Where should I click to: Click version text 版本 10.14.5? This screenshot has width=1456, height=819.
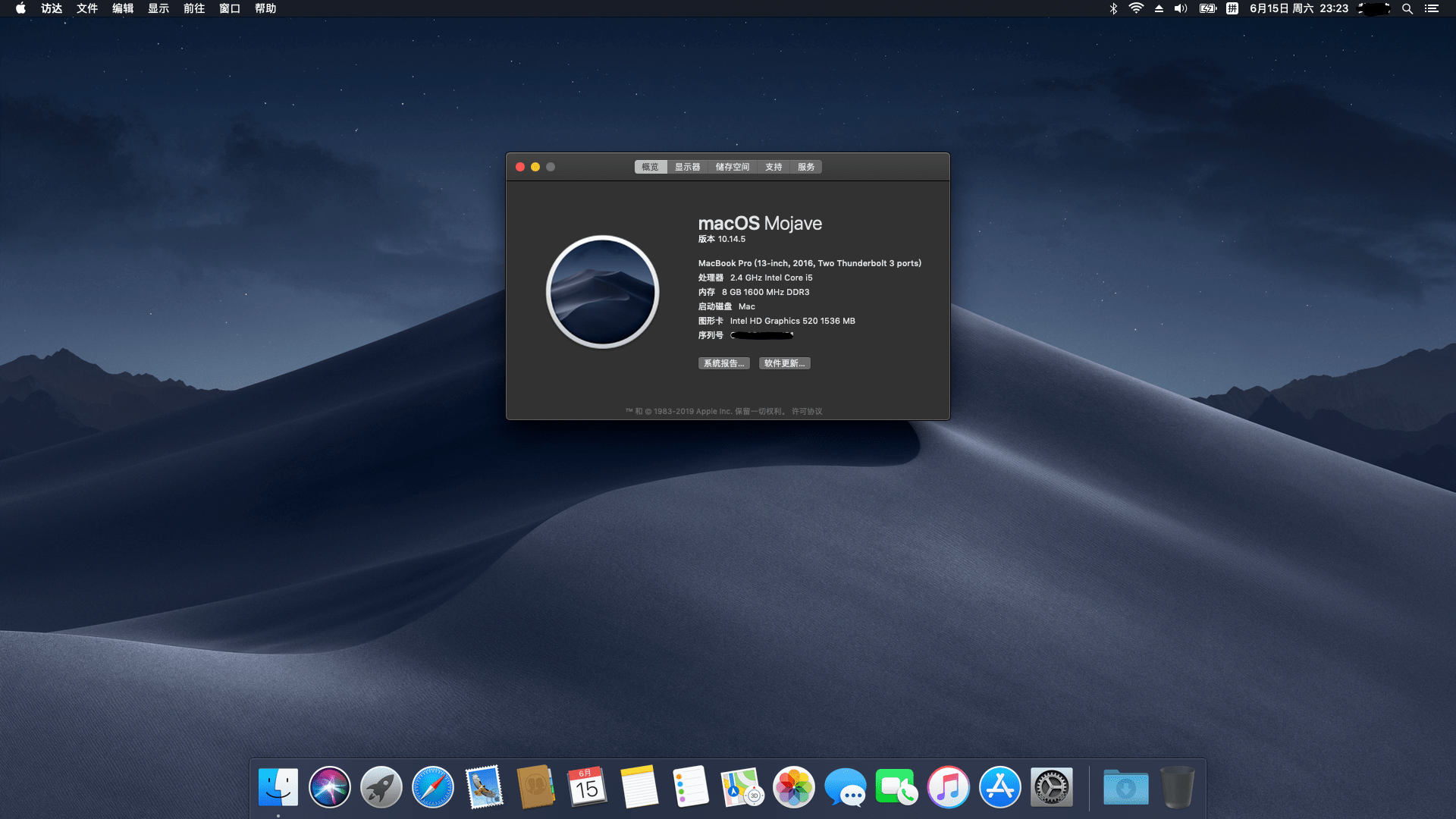[722, 239]
